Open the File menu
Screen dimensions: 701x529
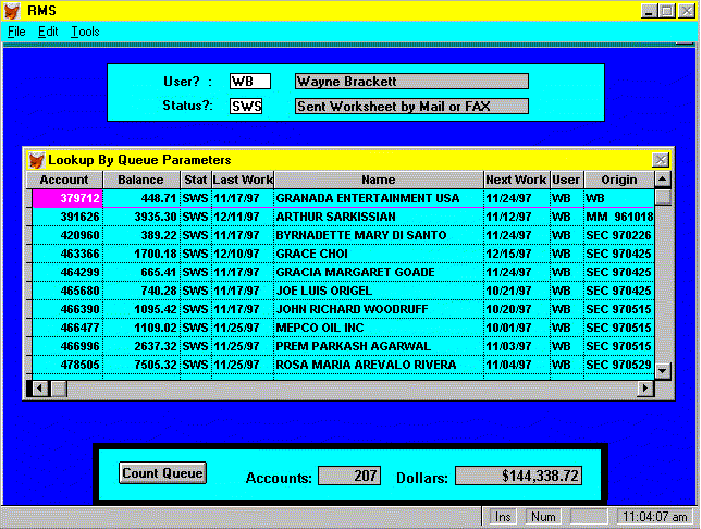click(x=17, y=32)
